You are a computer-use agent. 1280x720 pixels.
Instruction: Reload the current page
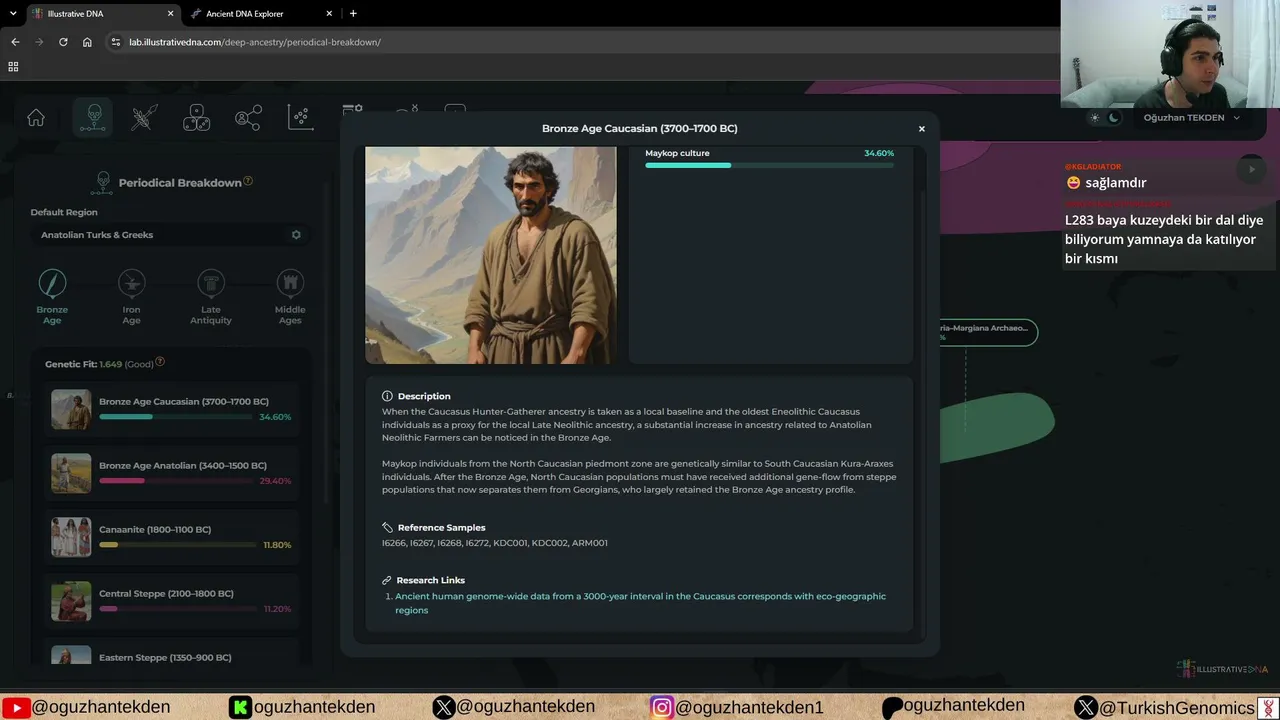63,42
